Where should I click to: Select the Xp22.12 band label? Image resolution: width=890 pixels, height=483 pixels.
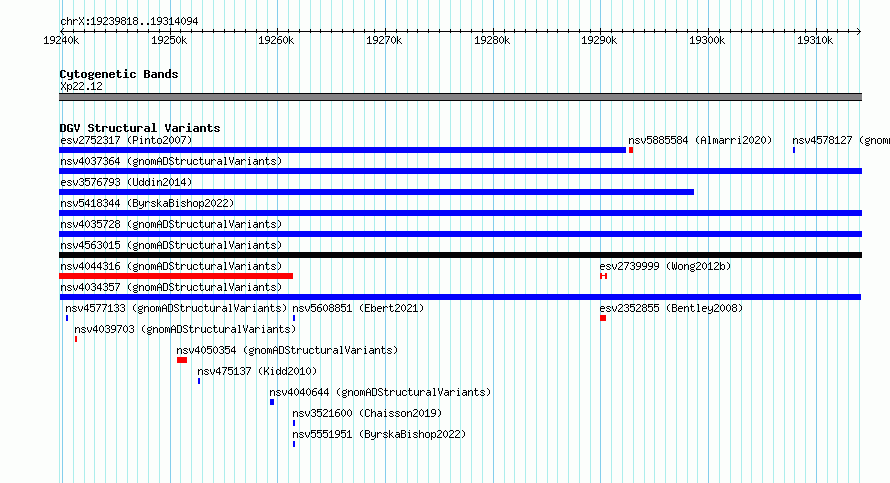tap(81, 86)
